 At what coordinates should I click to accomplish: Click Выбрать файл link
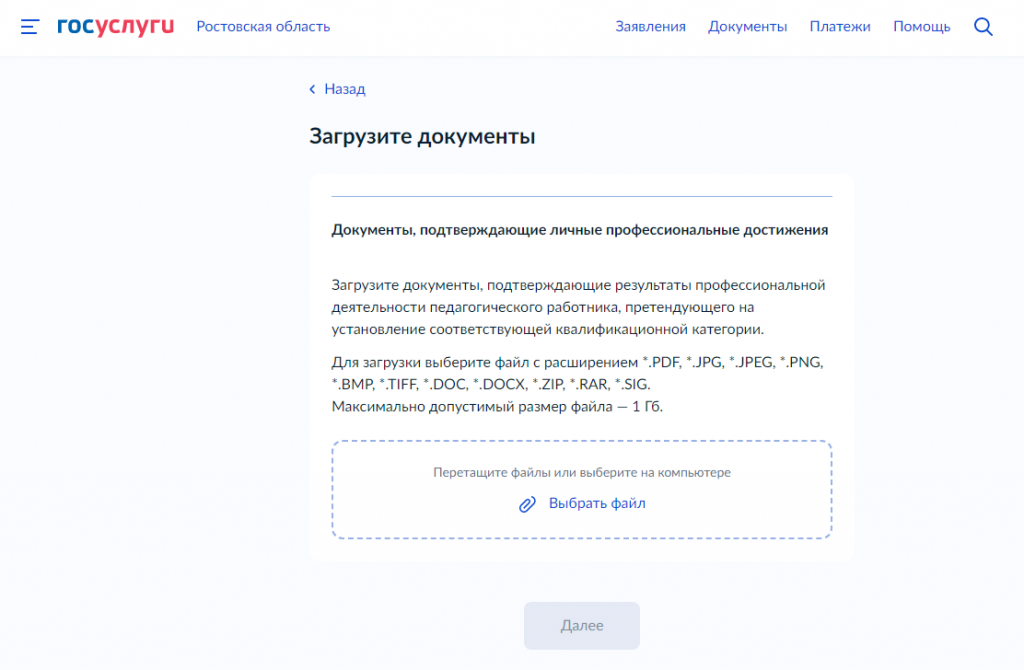[597, 503]
